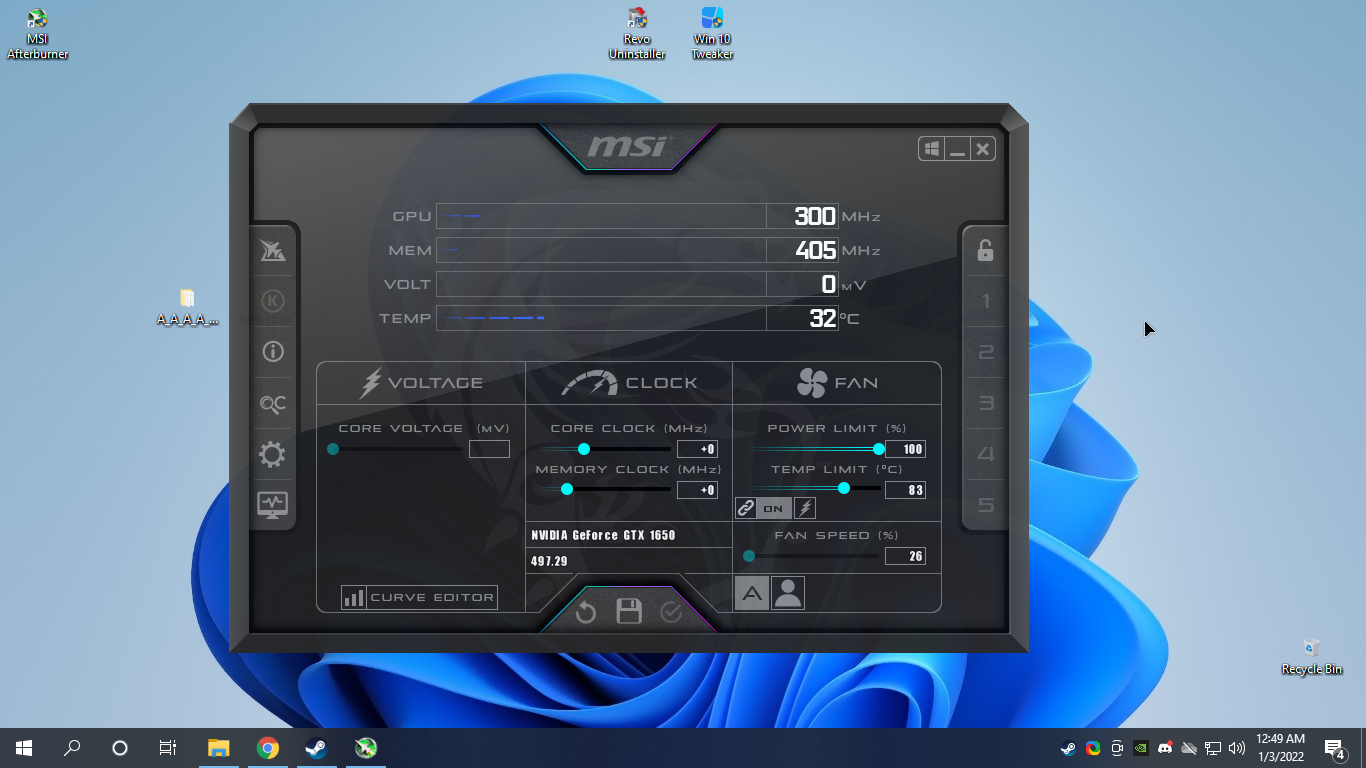Toggle the lightning priority icon
Image resolution: width=1366 pixels, height=768 pixels.
click(805, 508)
